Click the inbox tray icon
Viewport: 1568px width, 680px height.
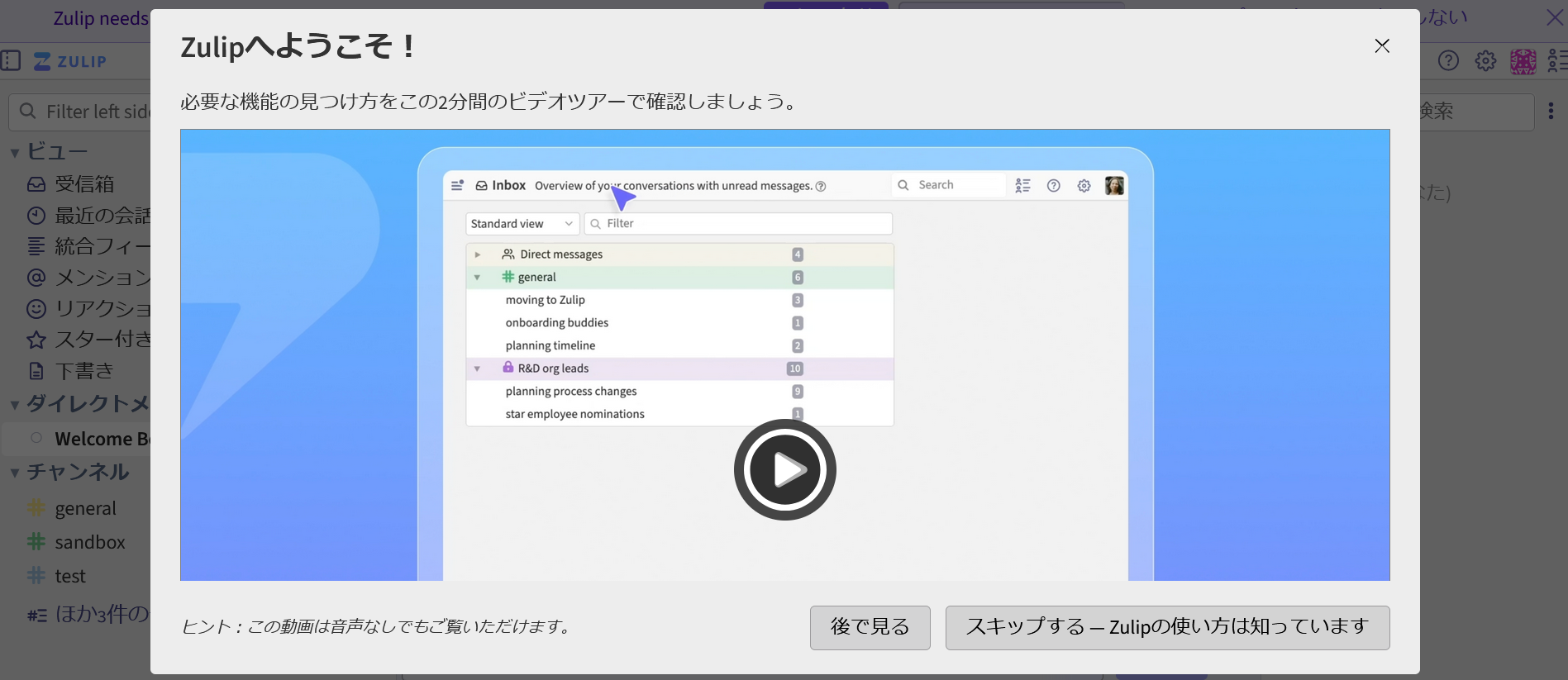pyautogui.click(x=36, y=184)
